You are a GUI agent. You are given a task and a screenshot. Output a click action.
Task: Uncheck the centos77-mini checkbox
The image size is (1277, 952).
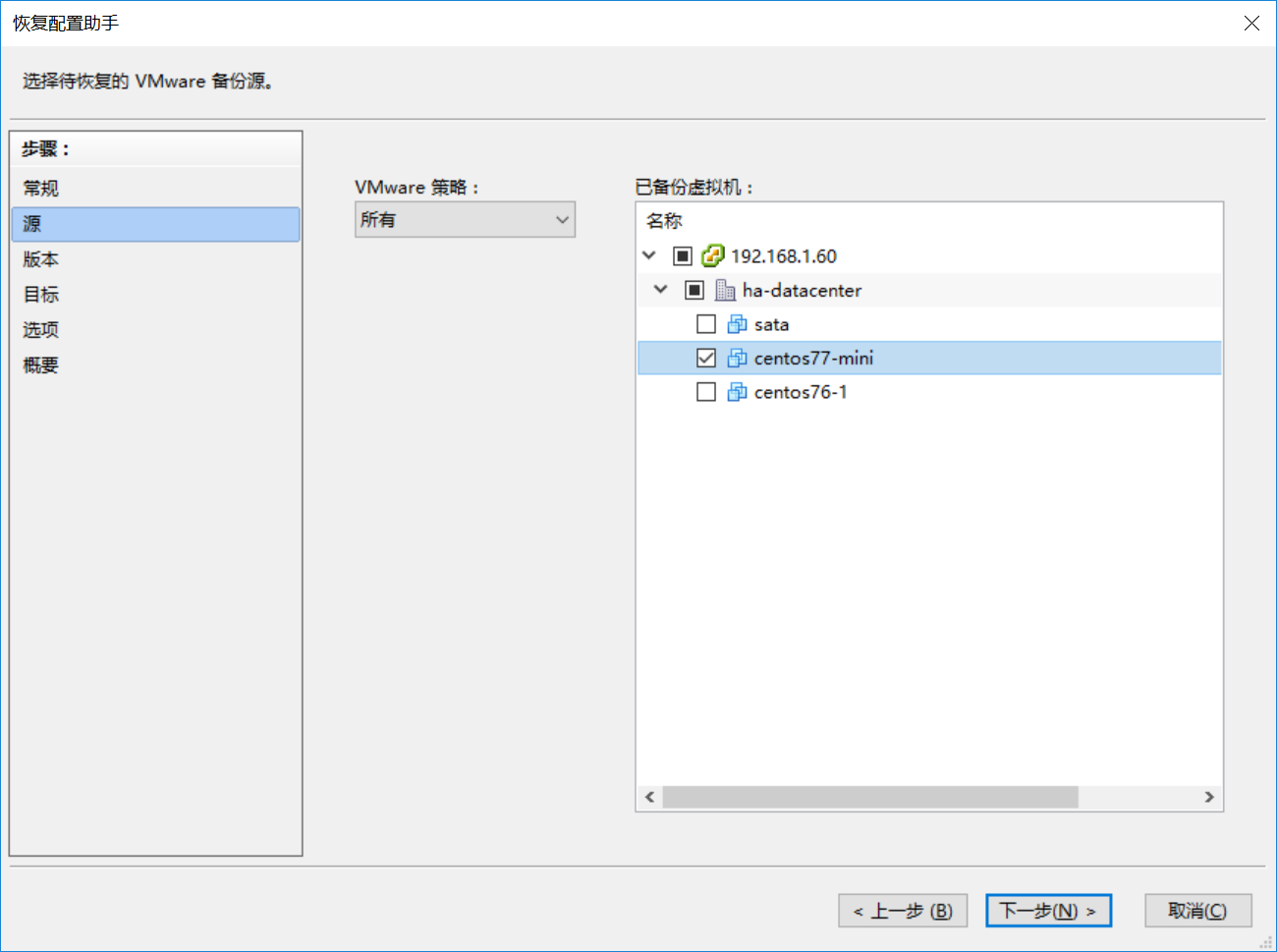click(x=705, y=359)
